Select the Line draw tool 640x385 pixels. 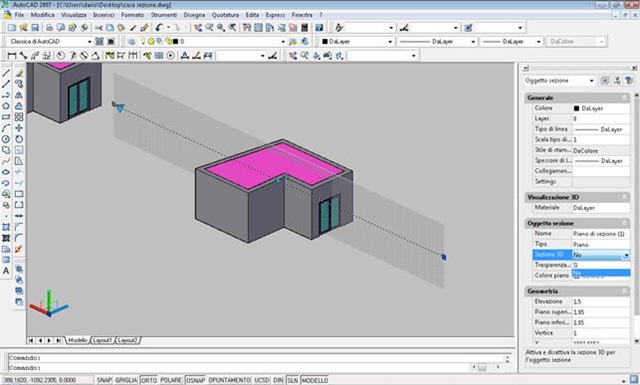(x=6, y=73)
